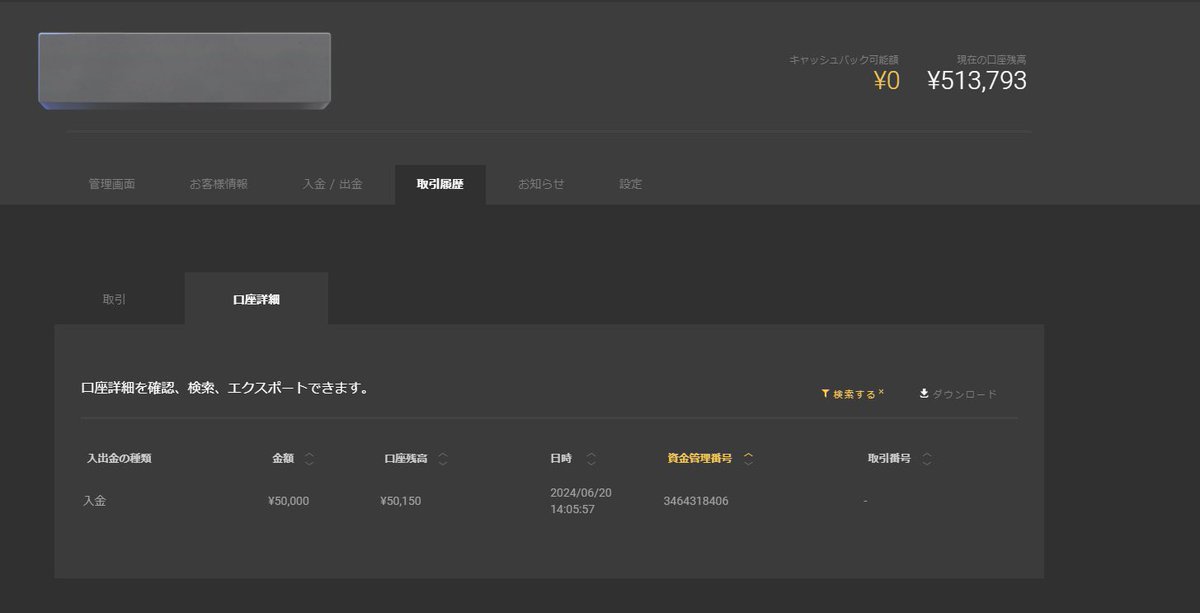Screen dimensions: 1200x613
Task: Sort by 金額 column arrows
Action: pos(309,459)
